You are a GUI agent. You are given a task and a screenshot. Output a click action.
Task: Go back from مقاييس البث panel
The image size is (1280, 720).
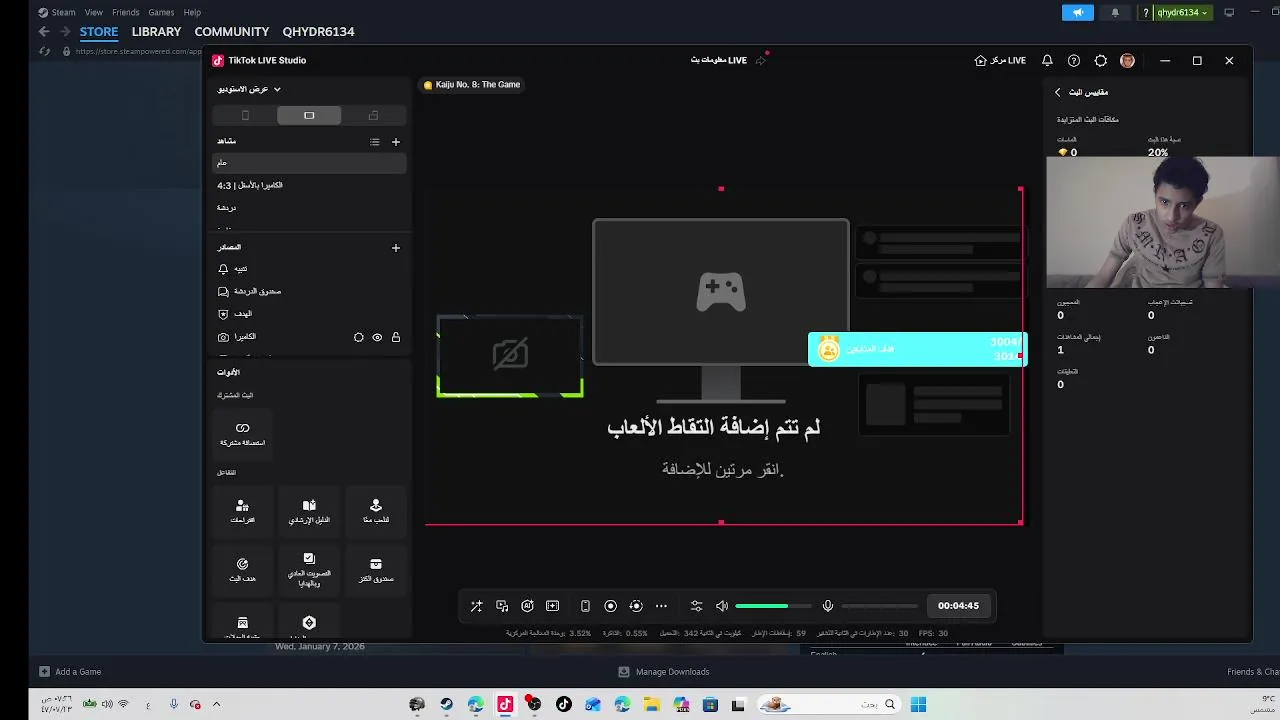(x=1058, y=92)
